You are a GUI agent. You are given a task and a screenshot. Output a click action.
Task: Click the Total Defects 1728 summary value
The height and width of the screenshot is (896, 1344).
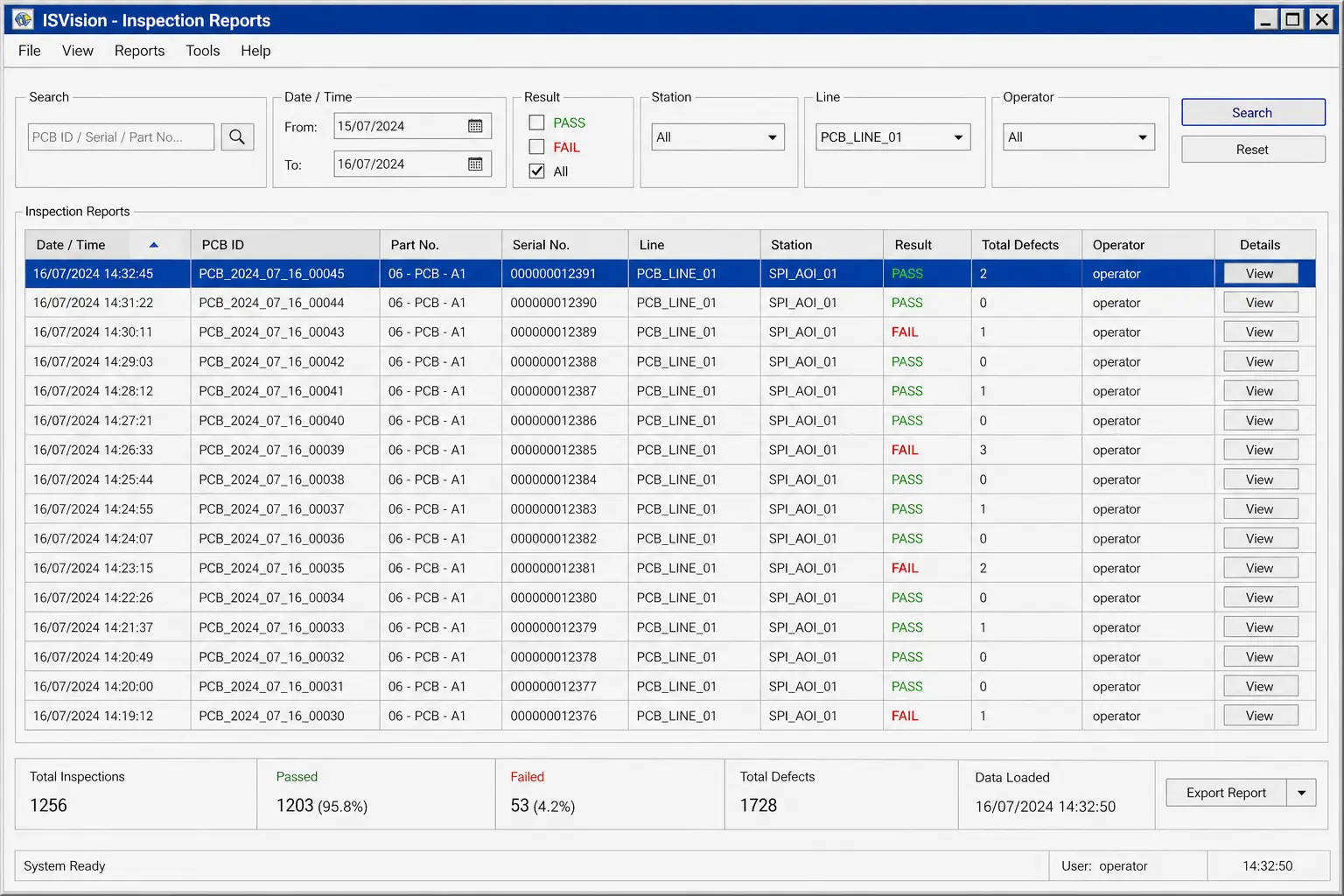tap(759, 806)
